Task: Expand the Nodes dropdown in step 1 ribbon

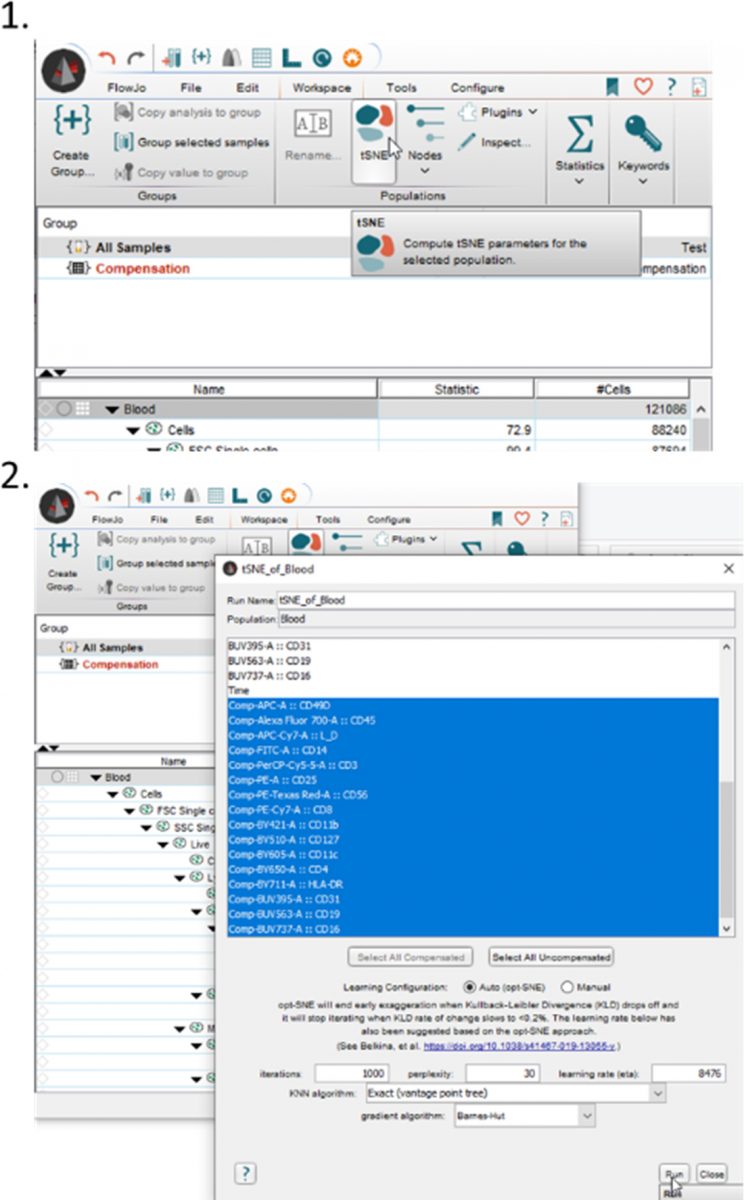Action: [426, 171]
